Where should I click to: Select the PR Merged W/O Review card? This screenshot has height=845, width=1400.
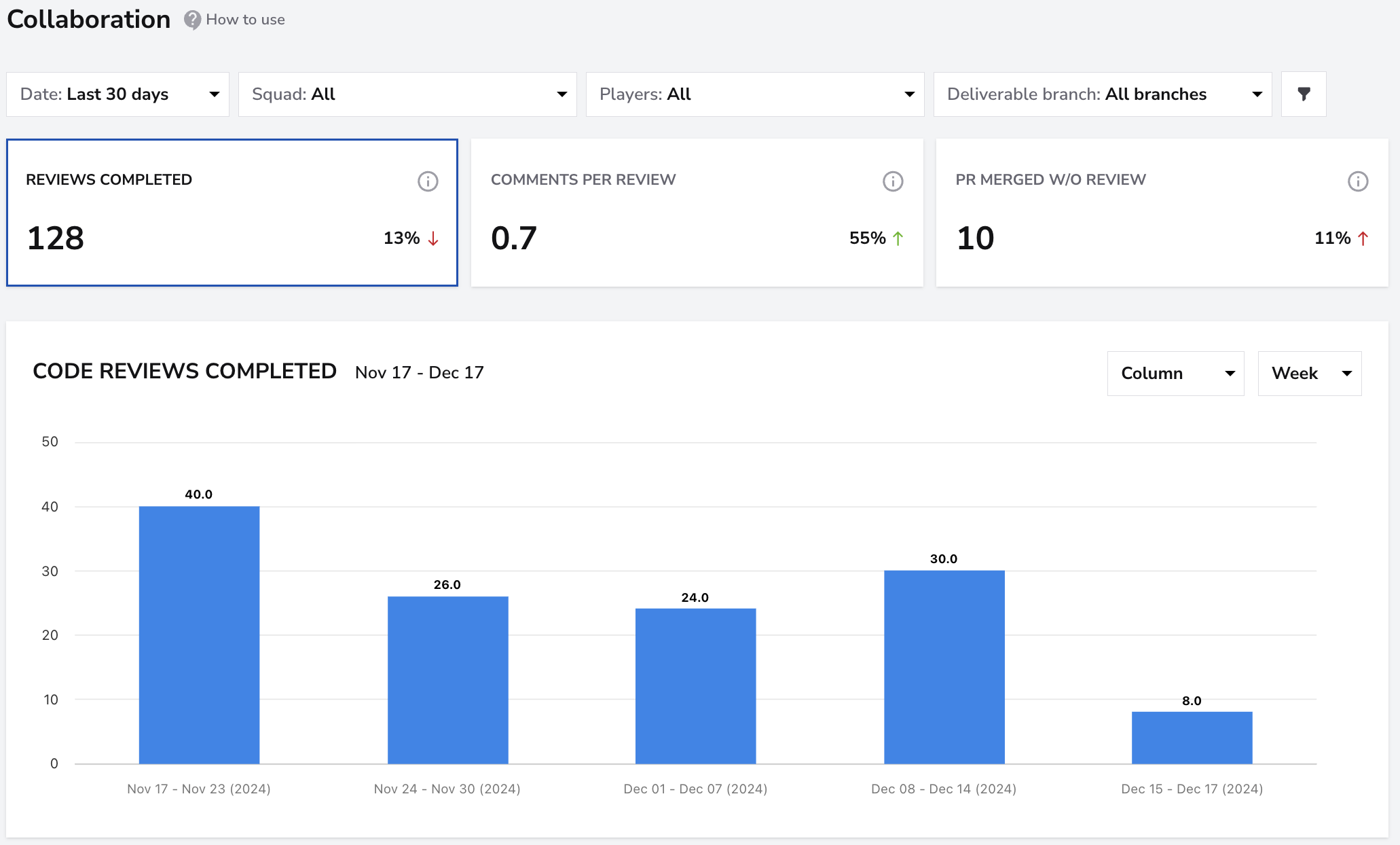1162,213
